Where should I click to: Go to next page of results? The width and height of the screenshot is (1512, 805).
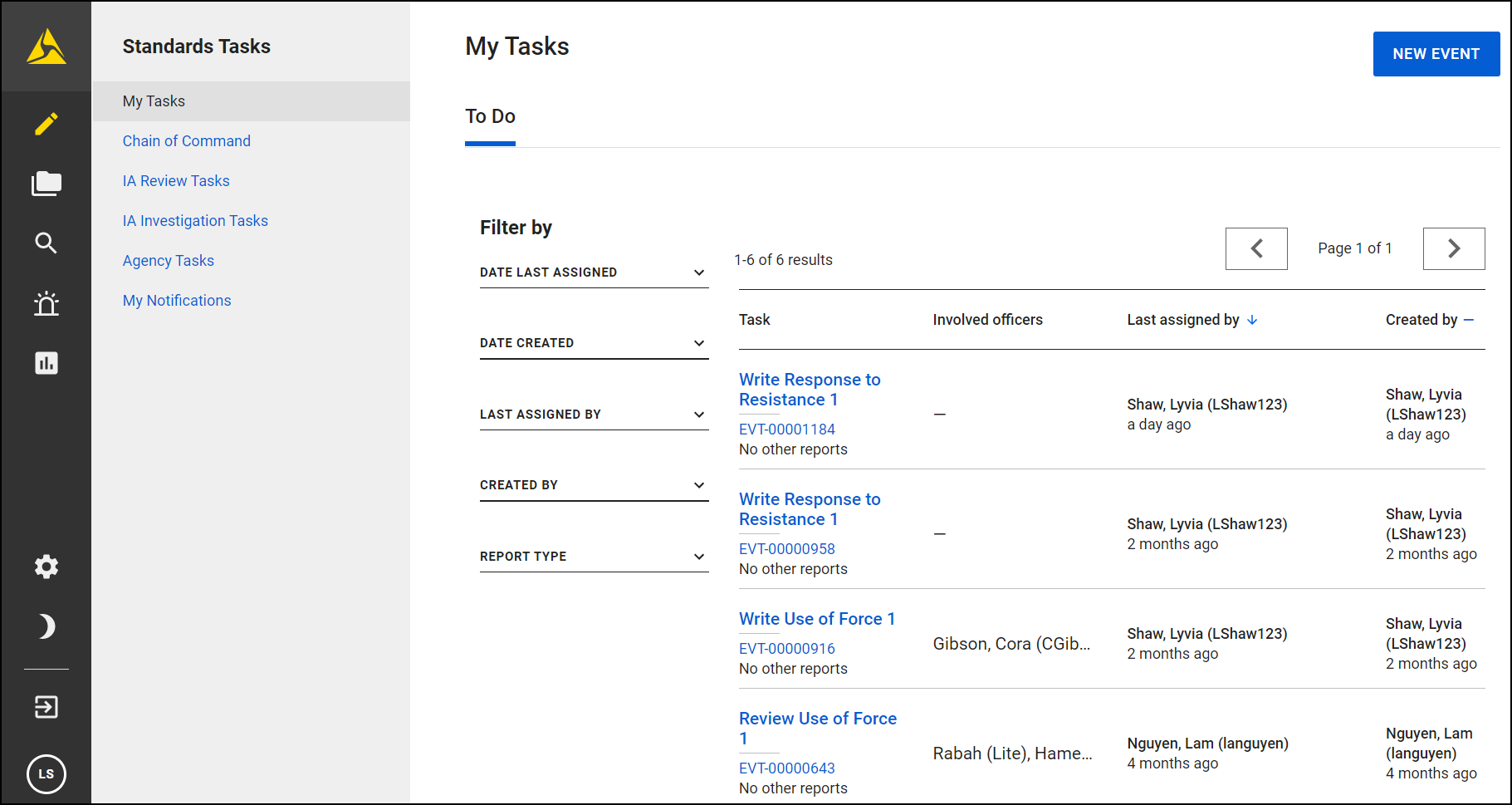click(1453, 248)
